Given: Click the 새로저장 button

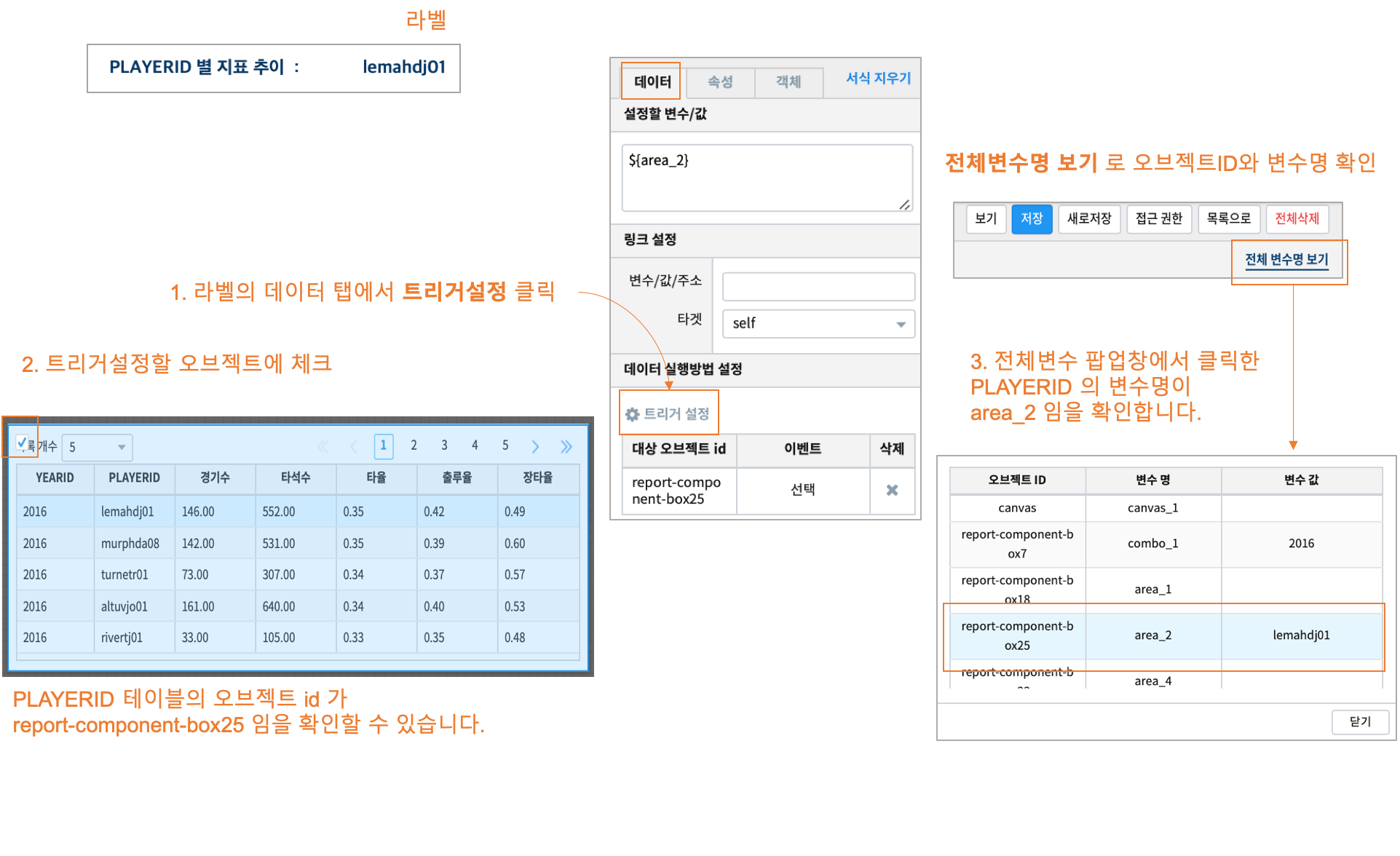Looking at the screenshot, I should click(x=1089, y=218).
